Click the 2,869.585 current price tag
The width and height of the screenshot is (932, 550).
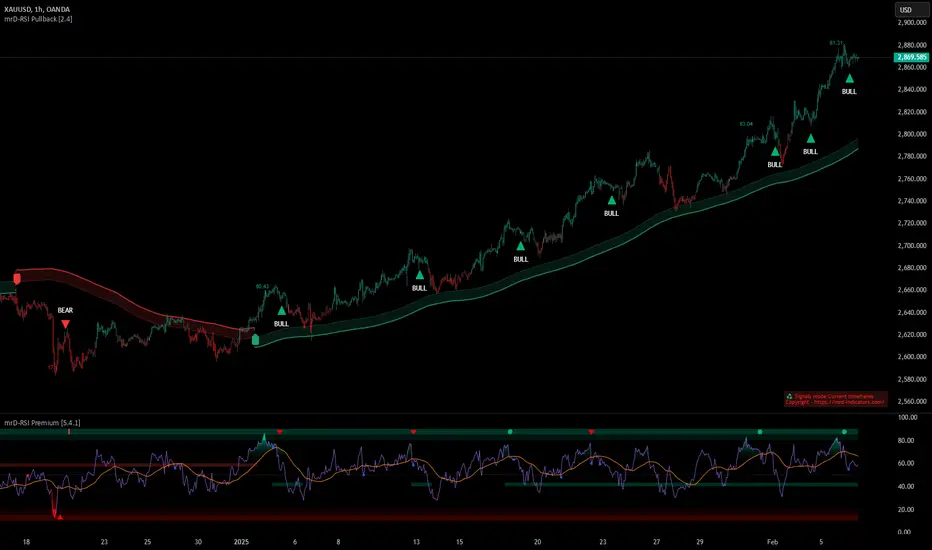[x=911, y=57]
